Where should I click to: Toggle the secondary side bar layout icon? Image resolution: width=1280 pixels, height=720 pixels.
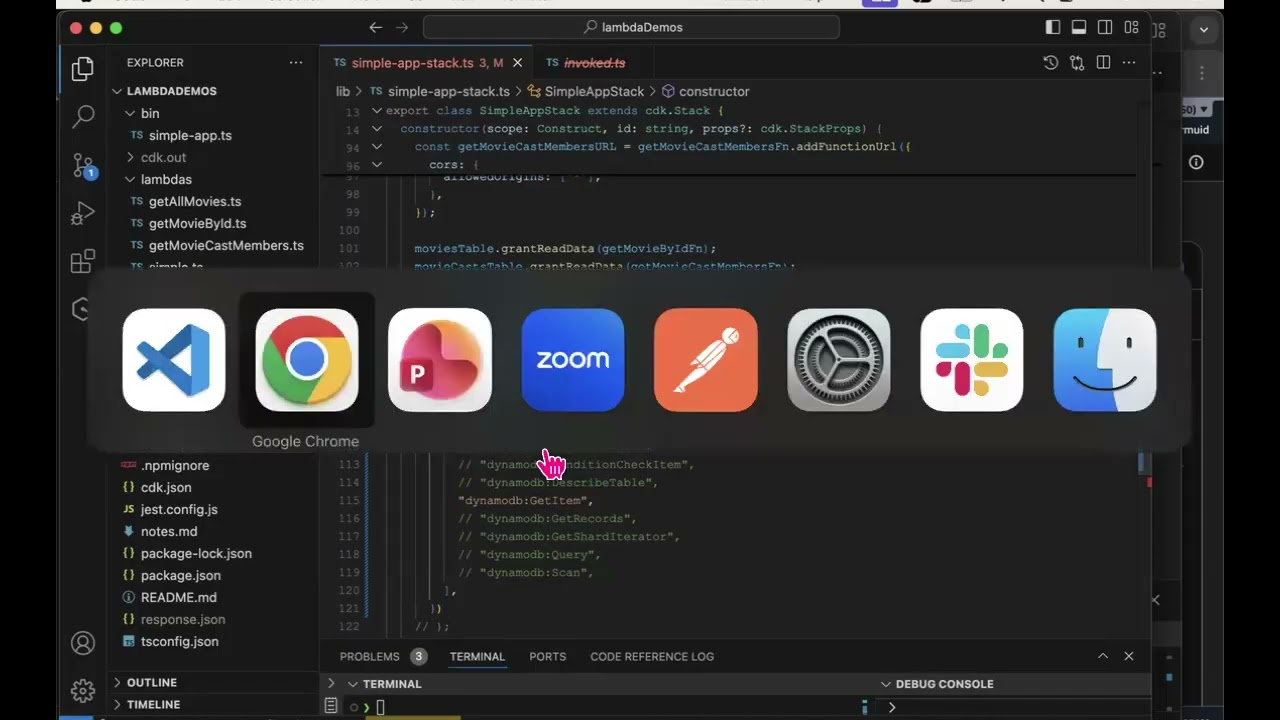point(1105,27)
